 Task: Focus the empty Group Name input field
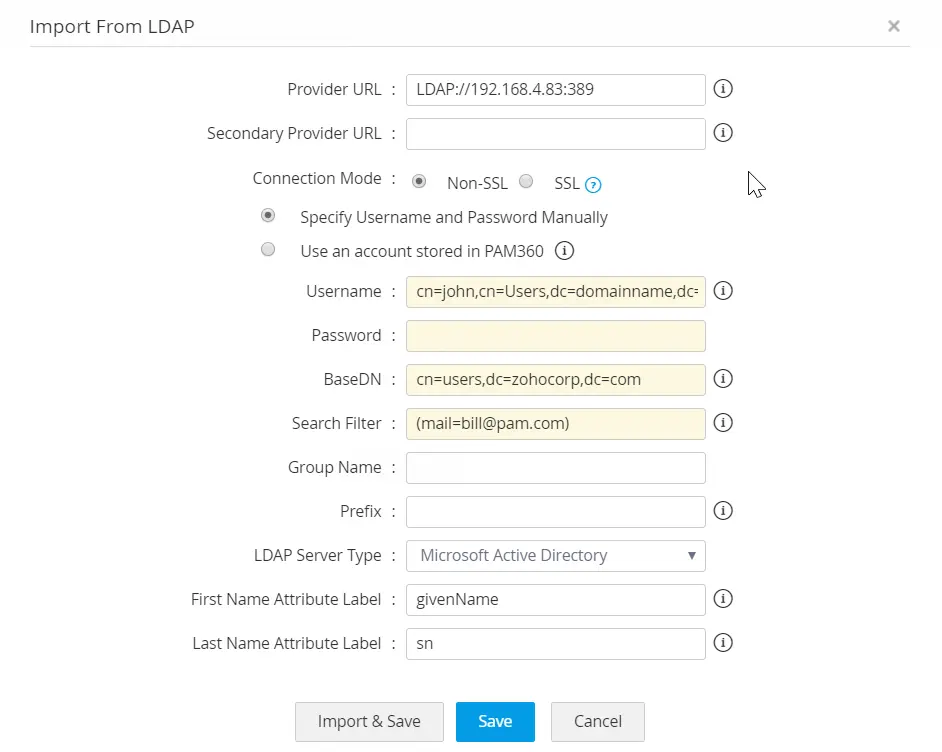coord(555,467)
